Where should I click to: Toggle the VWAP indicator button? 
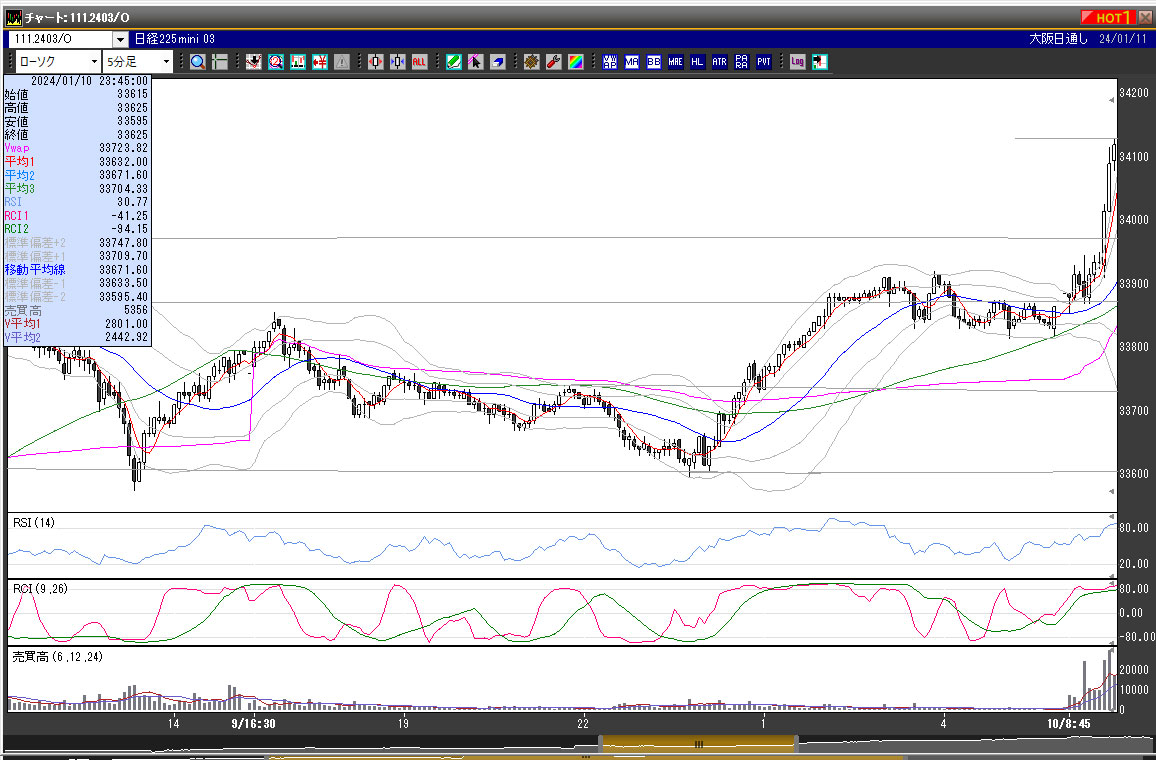pos(610,62)
